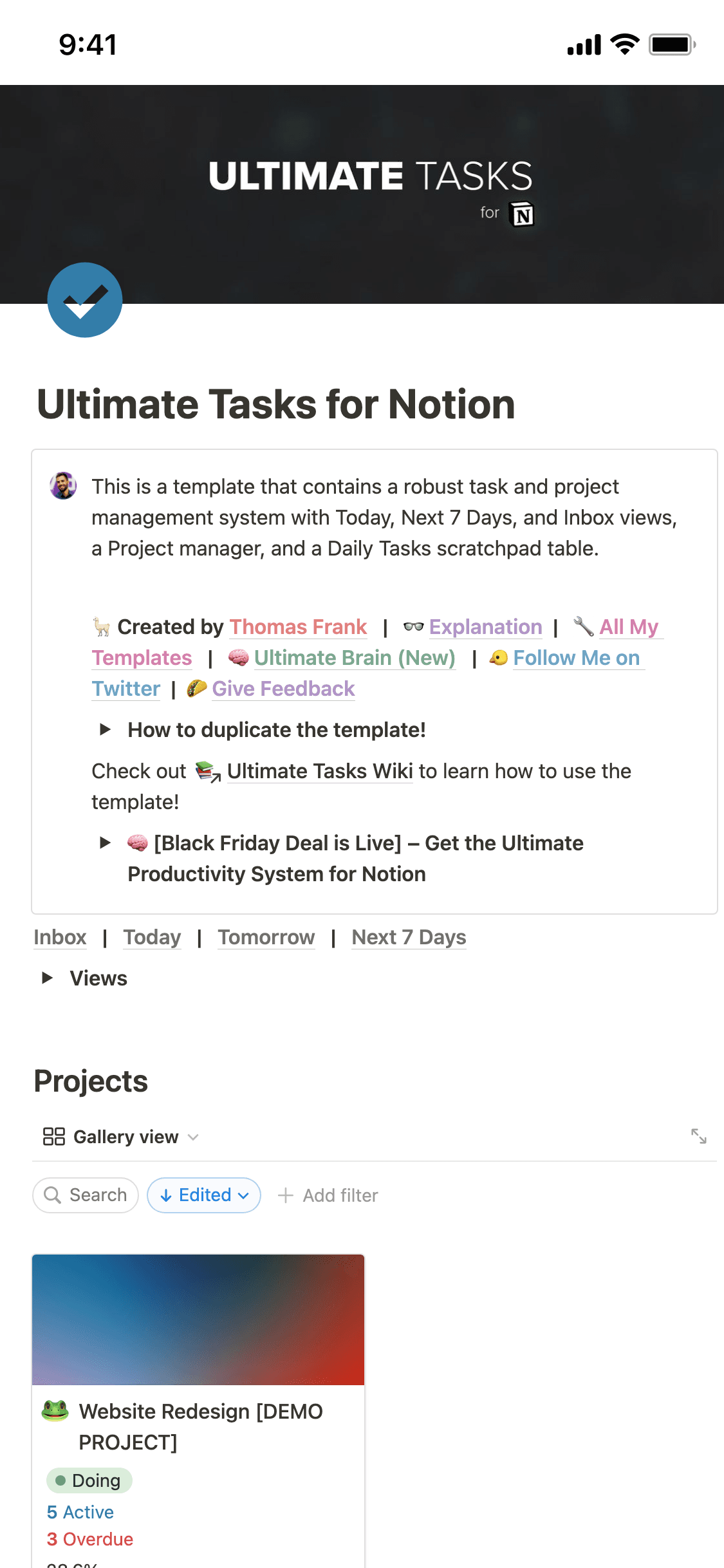Open the Inbox view
724x1568 pixels.
pyautogui.click(x=60, y=937)
